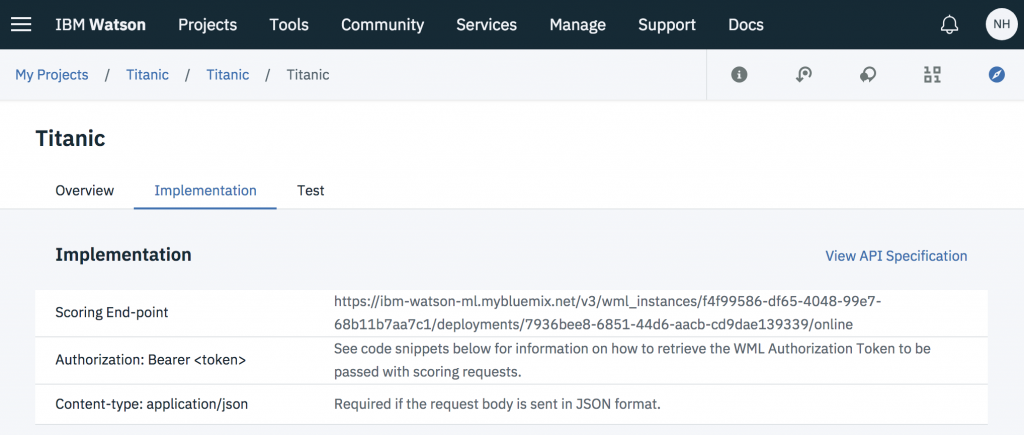This screenshot has width=1024, height=435.
Task: Open the Community menu
Action: click(382, 25)
